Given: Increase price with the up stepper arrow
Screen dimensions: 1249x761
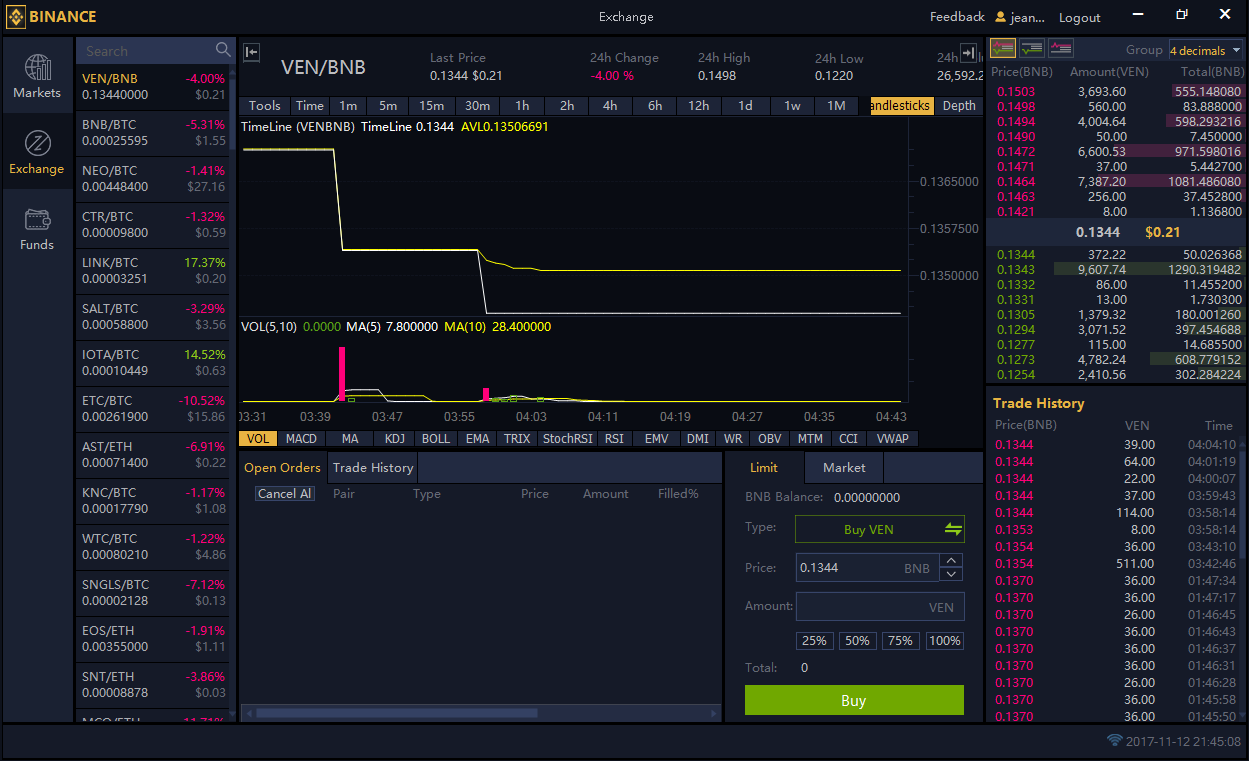Looking at the screenshot, I should pos(952,561).
